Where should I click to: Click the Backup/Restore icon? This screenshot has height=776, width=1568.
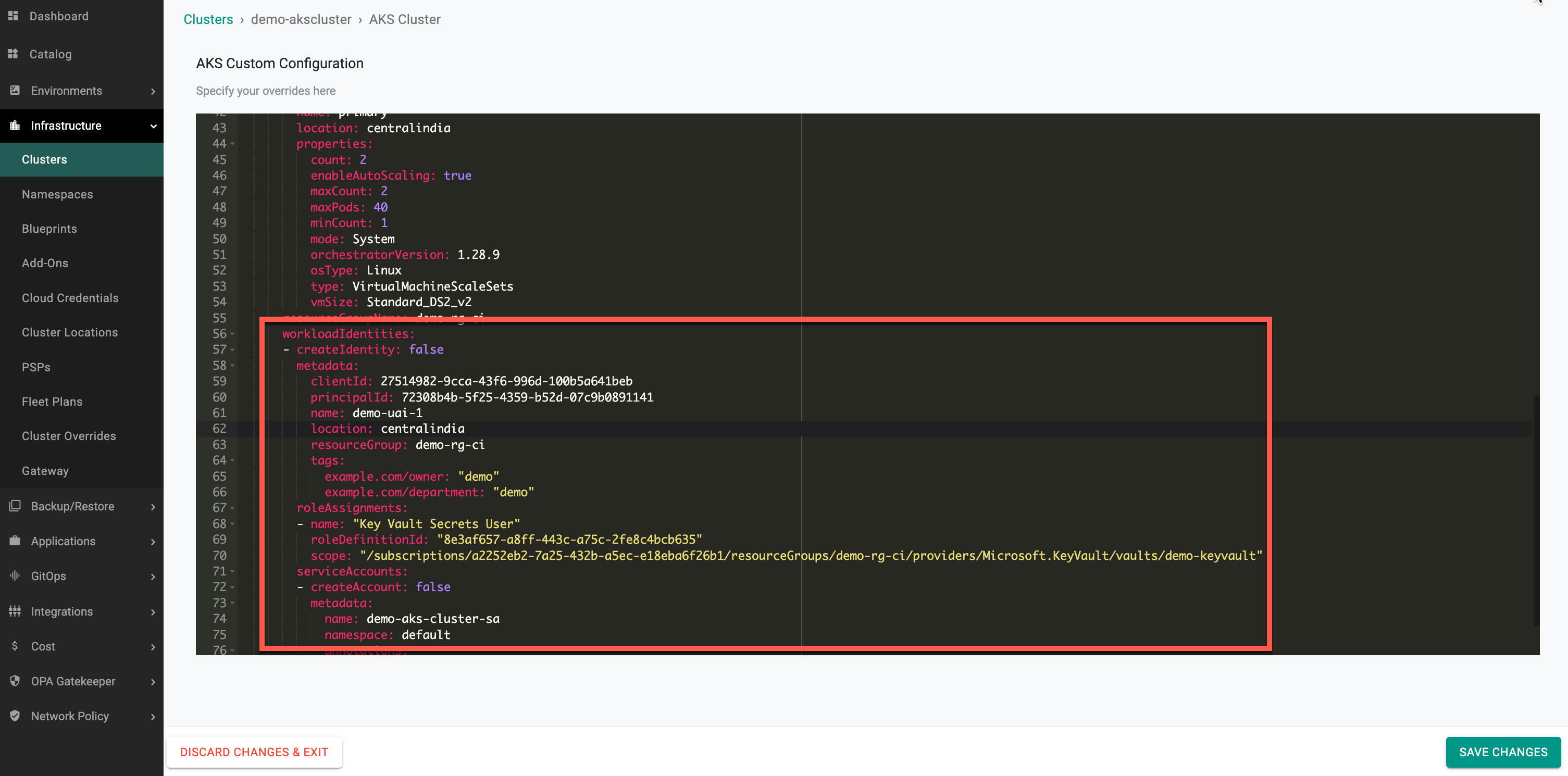(15, 505)
